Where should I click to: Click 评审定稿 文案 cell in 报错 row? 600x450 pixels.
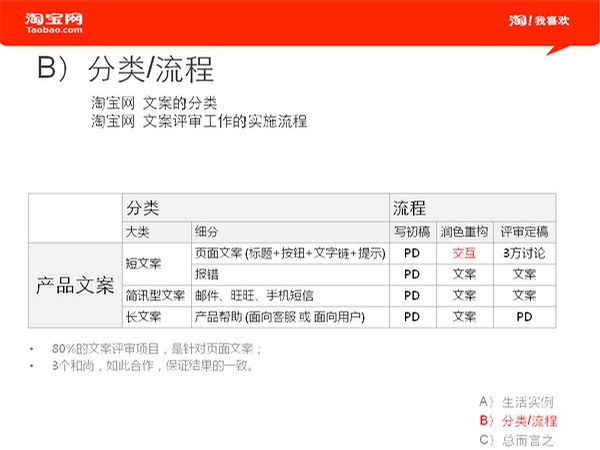coord(524,274)
